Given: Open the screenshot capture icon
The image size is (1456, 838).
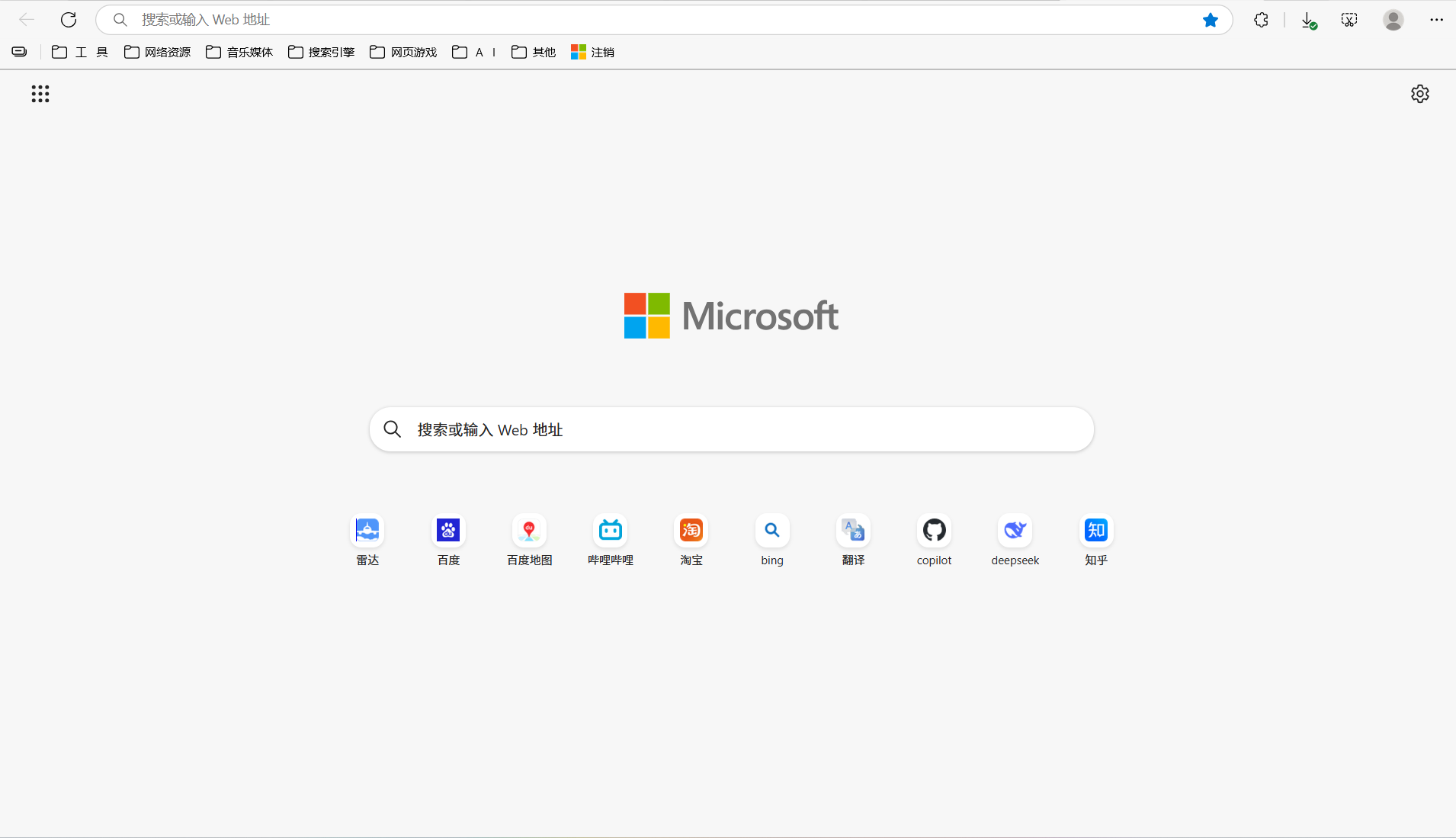Looking at the screenshot, I should pyautogui.click(x=1349, y=20).
